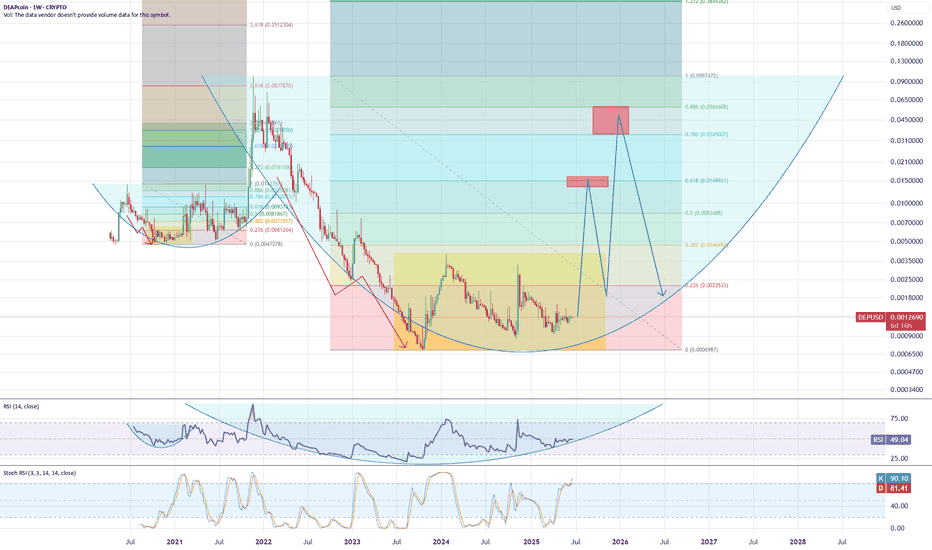The image size is (932, 550).
Task: Click the RSI 25.00 axis level
Action: 899,458
